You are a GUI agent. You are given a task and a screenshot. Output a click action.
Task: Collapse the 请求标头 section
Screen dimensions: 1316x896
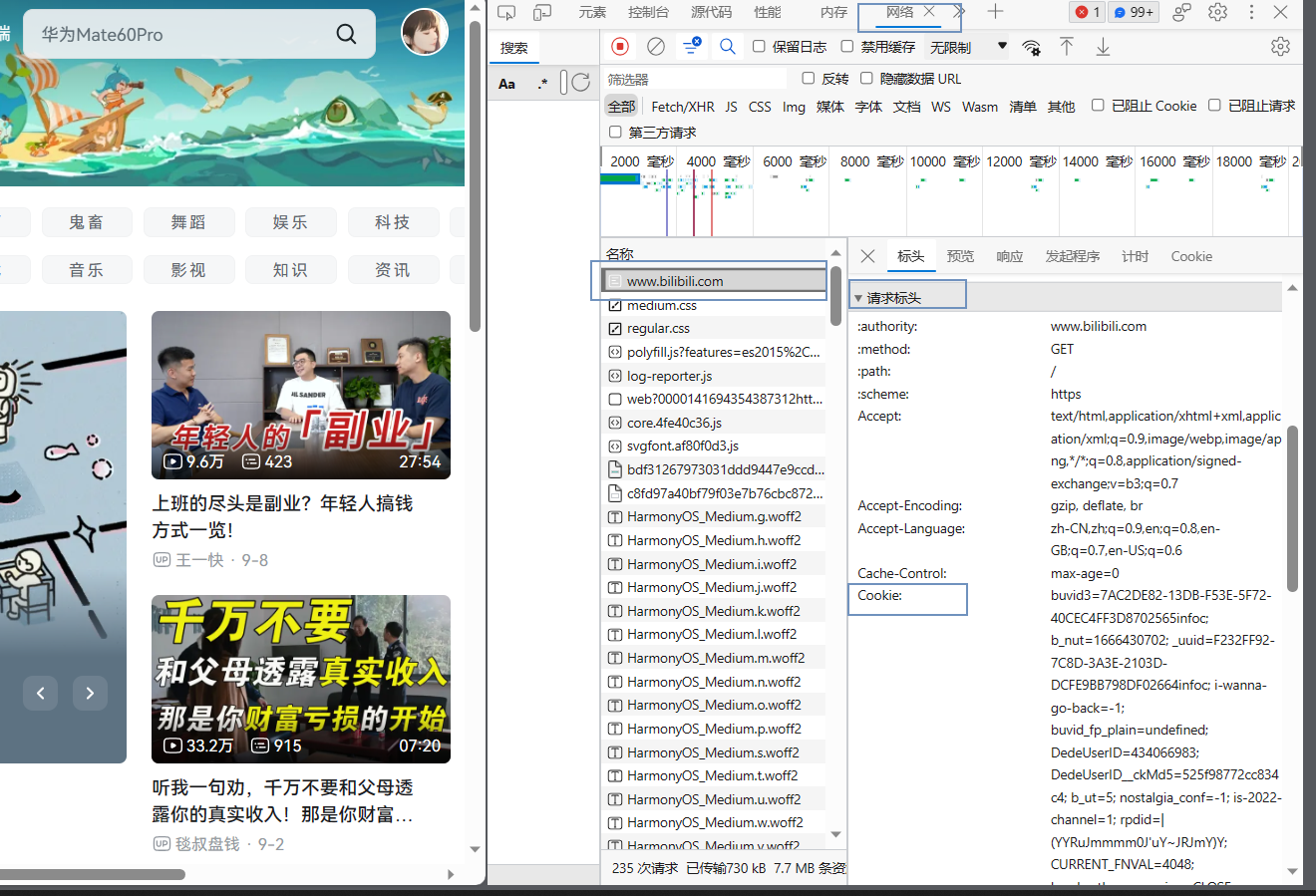pyautogui.click(x=857, y=298)
